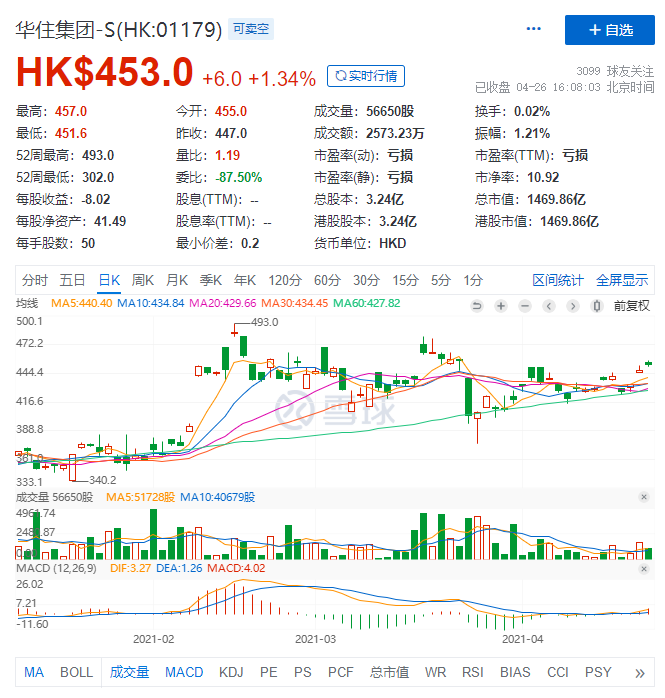The width and height of the screenshot is (665, 698).
Task: Enable the BIAS indicator
Action: click(x=515, y=672)
